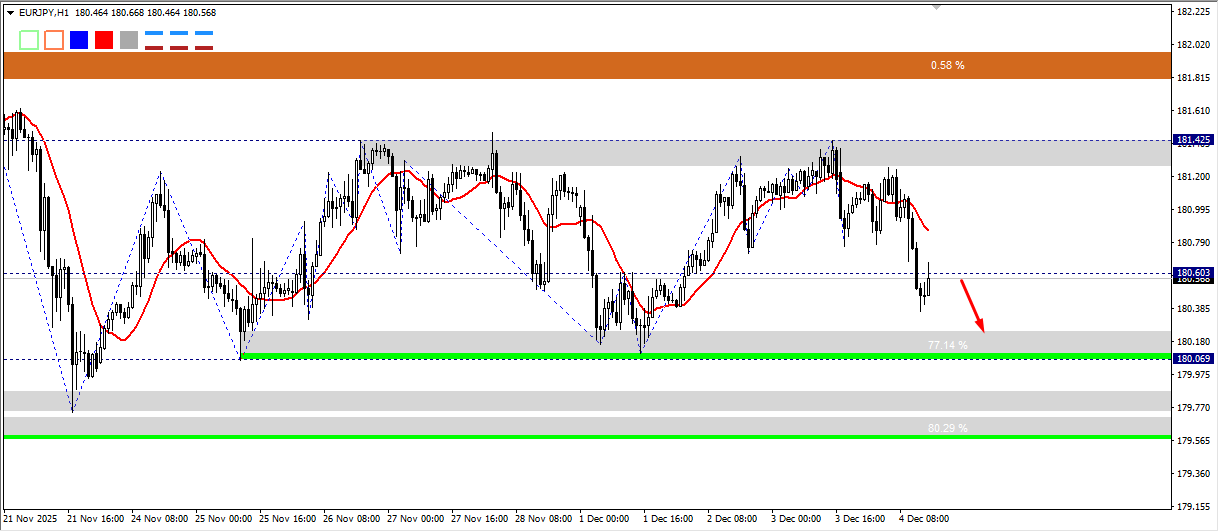Select the 181.425 price level tag
This screenshot has width=1218, height=532.
1194,140
